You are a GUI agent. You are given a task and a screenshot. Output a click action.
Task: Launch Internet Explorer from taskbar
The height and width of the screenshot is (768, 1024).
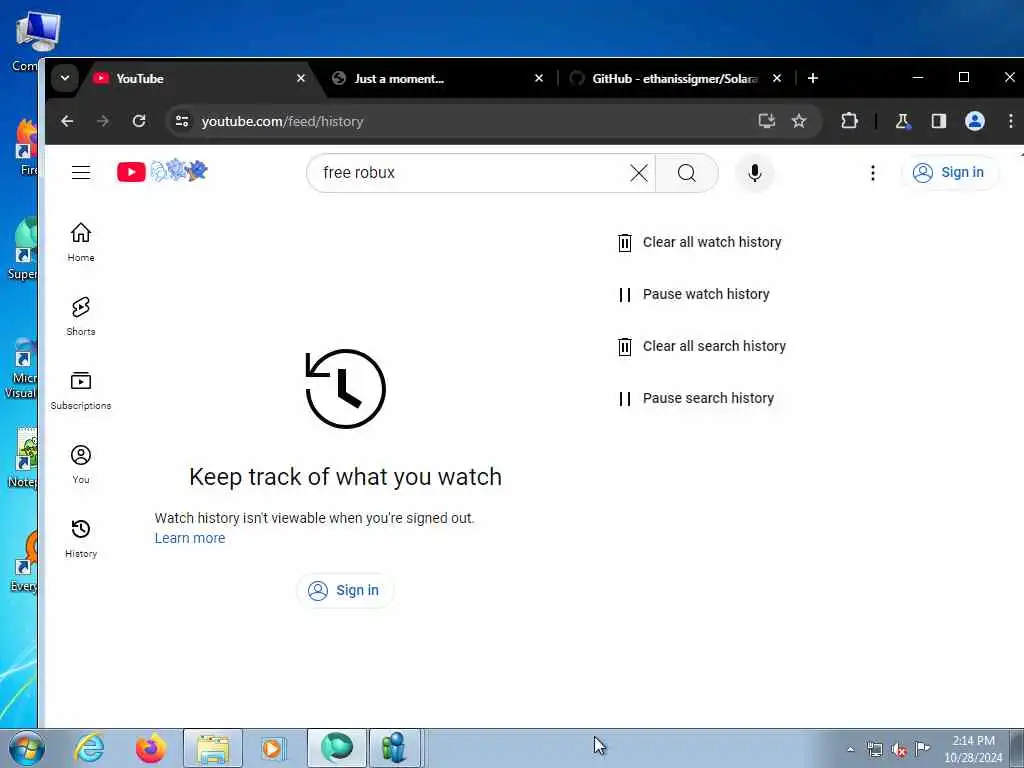[x=89, y=748]
